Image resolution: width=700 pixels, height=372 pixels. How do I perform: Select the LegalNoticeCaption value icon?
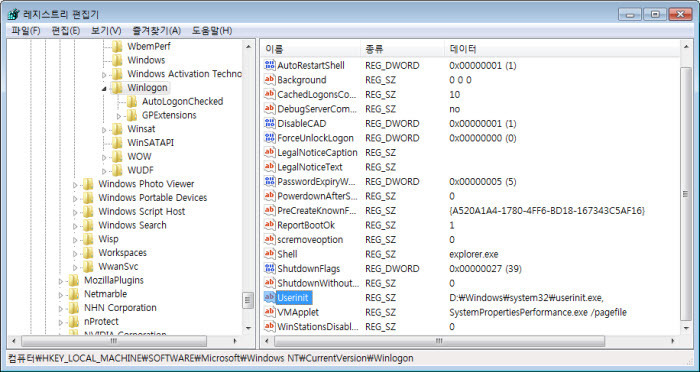[269, 152]
